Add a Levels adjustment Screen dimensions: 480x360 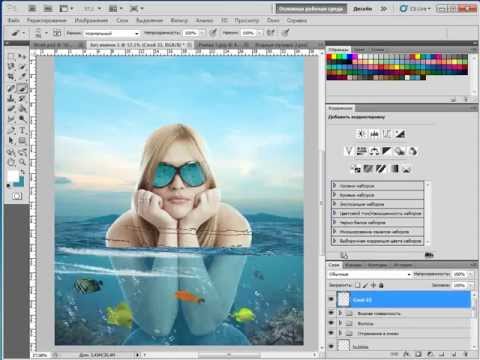point(374,134)
